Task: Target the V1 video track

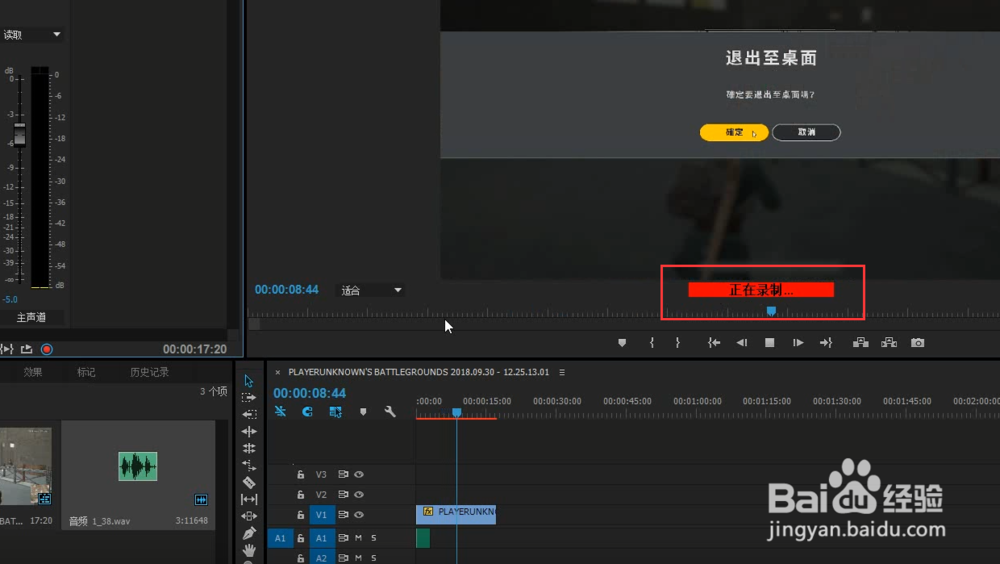Action: pyautogui.click(x=321, y=515)
